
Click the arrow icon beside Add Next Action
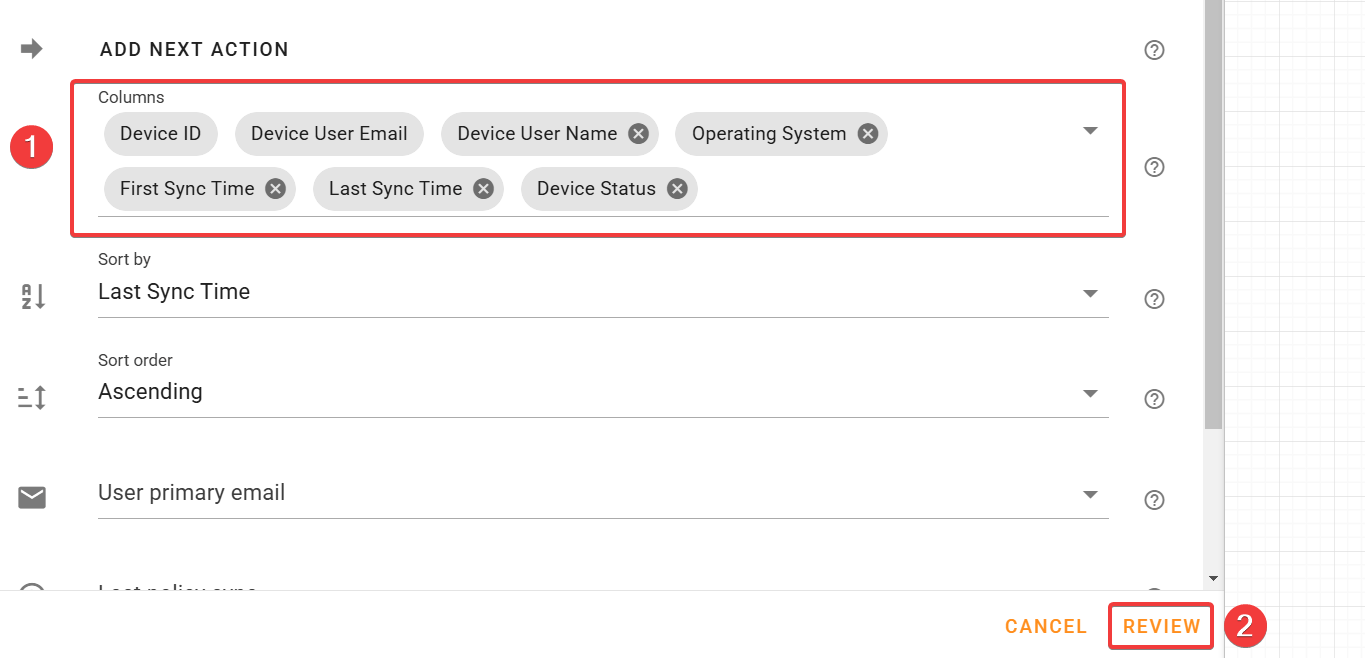coord(32,49)
